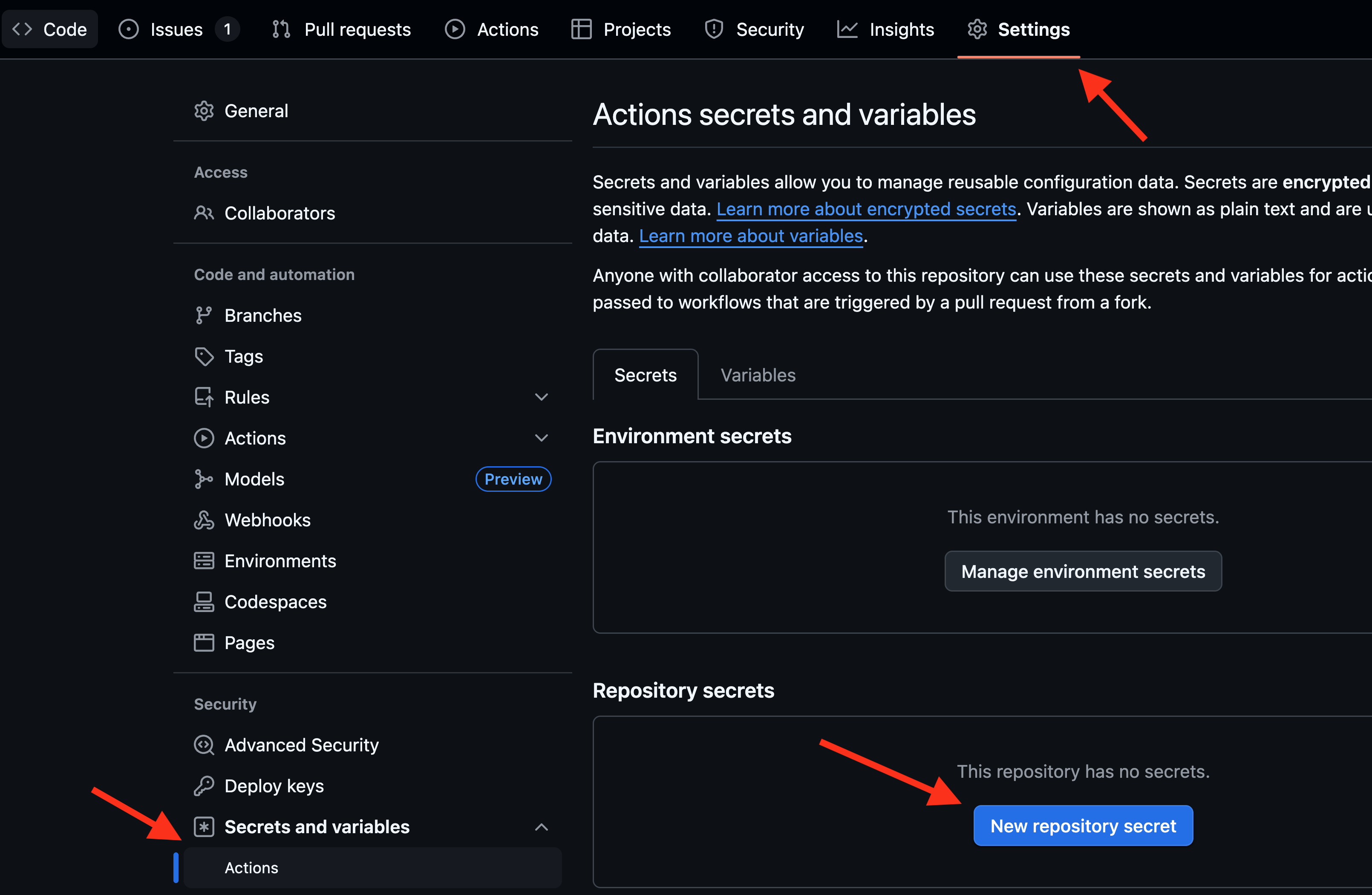Open the link Learn more about encrypted secrets
This screenshot has height=895, width=1372.
click(x=866, y=209)
